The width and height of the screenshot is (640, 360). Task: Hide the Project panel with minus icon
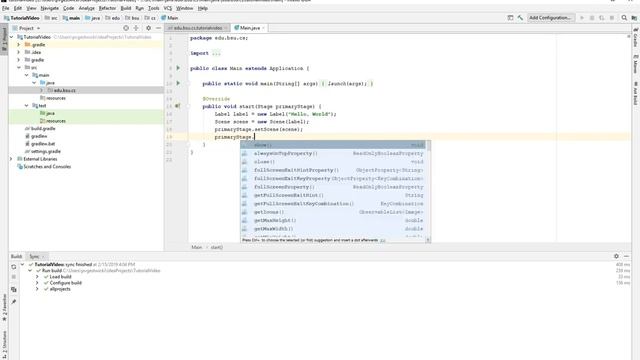point(158,28)
